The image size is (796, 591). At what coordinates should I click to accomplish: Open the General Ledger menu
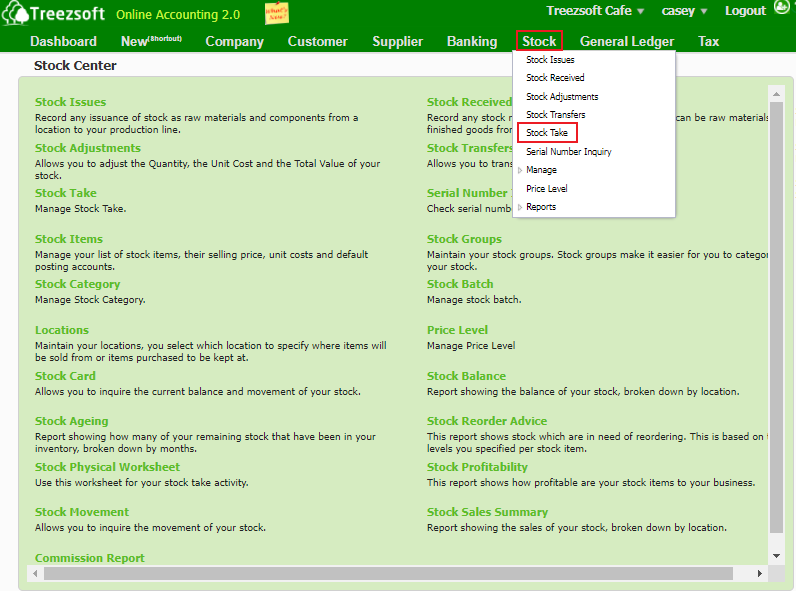pos(626,41)
